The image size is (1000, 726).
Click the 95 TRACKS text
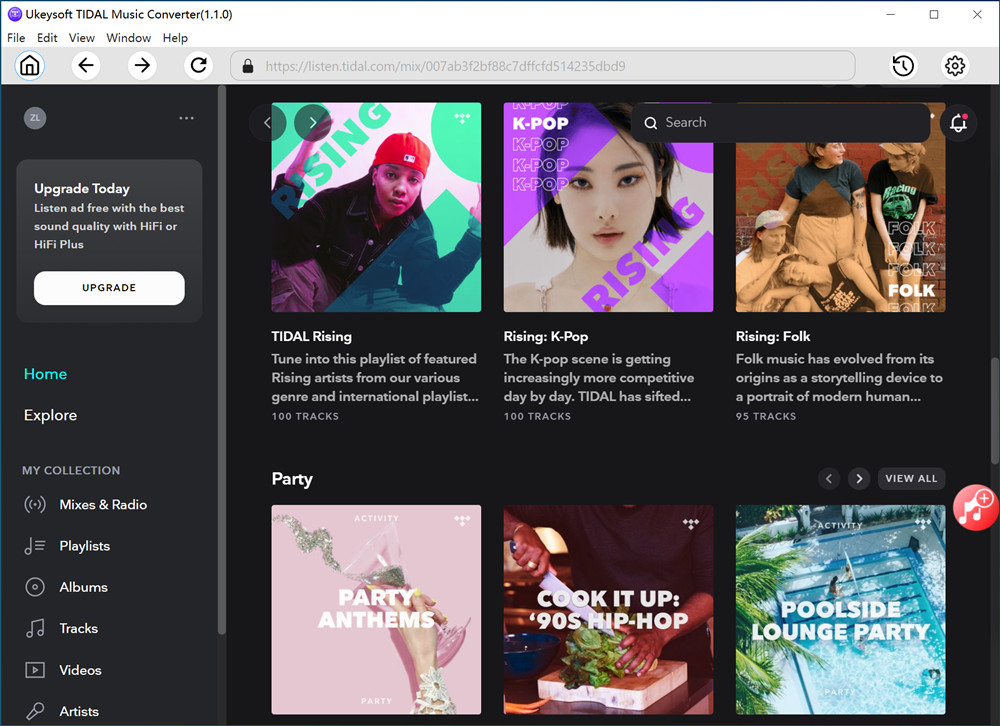(766, 416)
